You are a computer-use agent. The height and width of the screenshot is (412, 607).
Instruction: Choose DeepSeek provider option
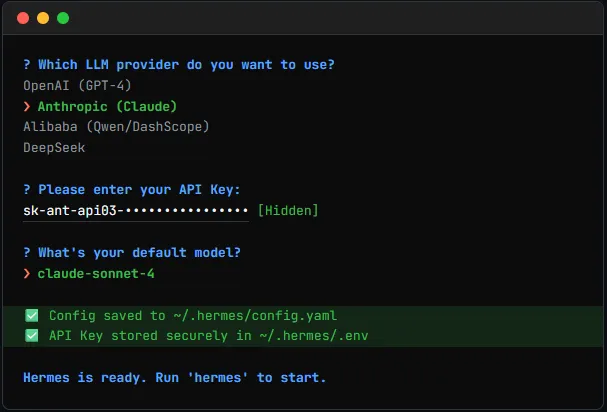(x=54, y=148)
